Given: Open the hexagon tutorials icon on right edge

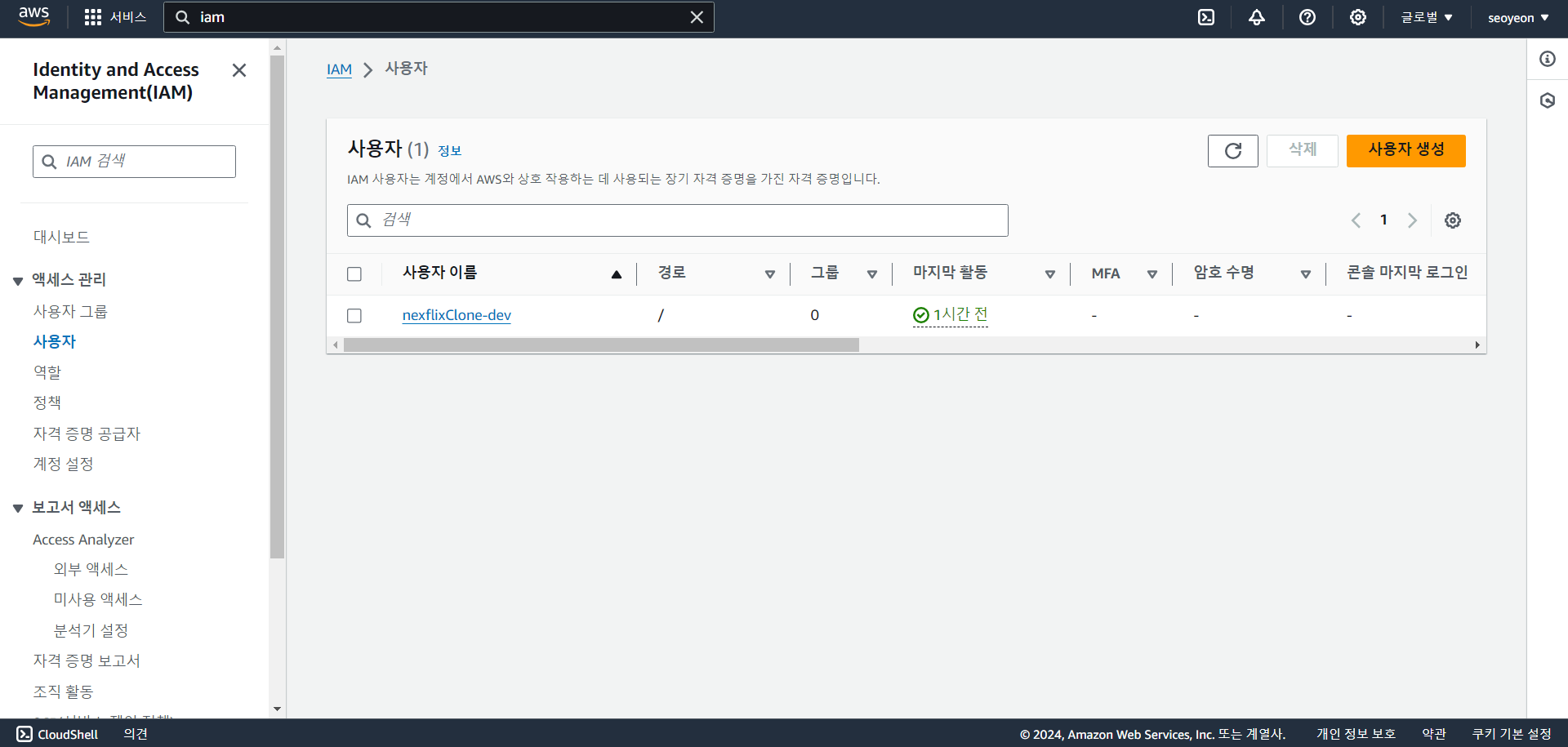Looking at the screenshot, I should pos(1548,100).
